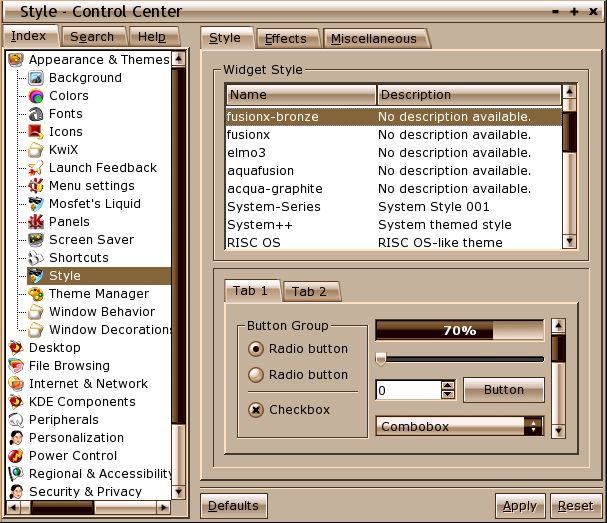607x523 pixels.
Task: Click the preview Button
Action: coord(504,390)
